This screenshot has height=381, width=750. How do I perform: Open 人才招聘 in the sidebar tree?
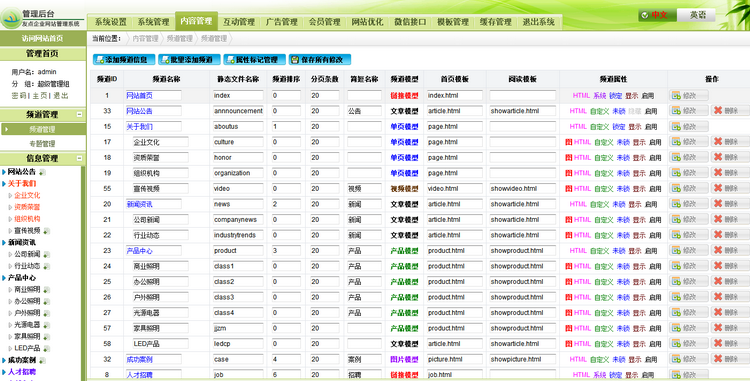coord(22,372)
